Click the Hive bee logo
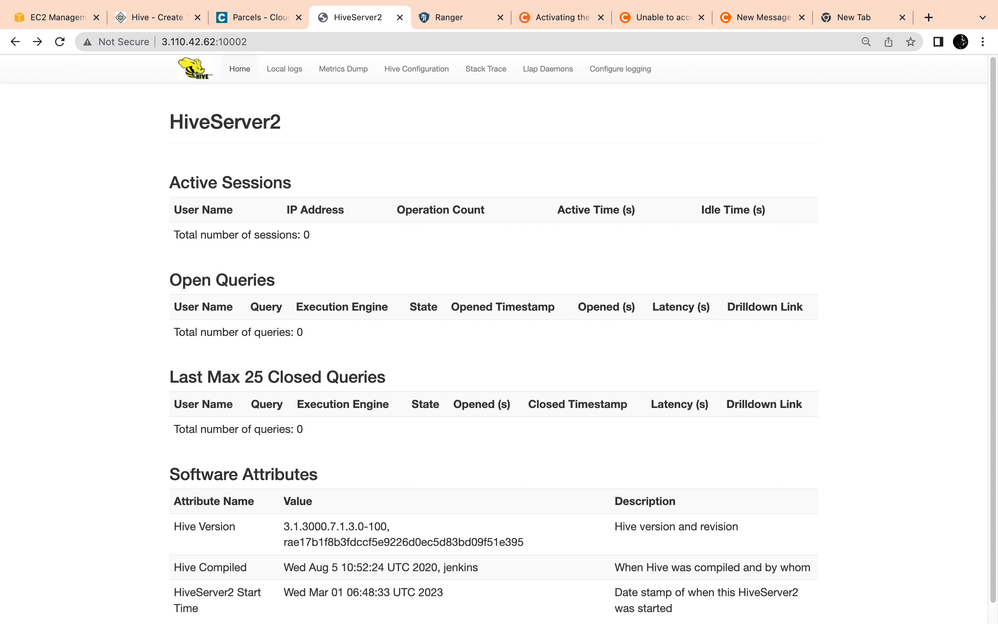The width and height of the screenshot is (998, 624). (194, 68)
